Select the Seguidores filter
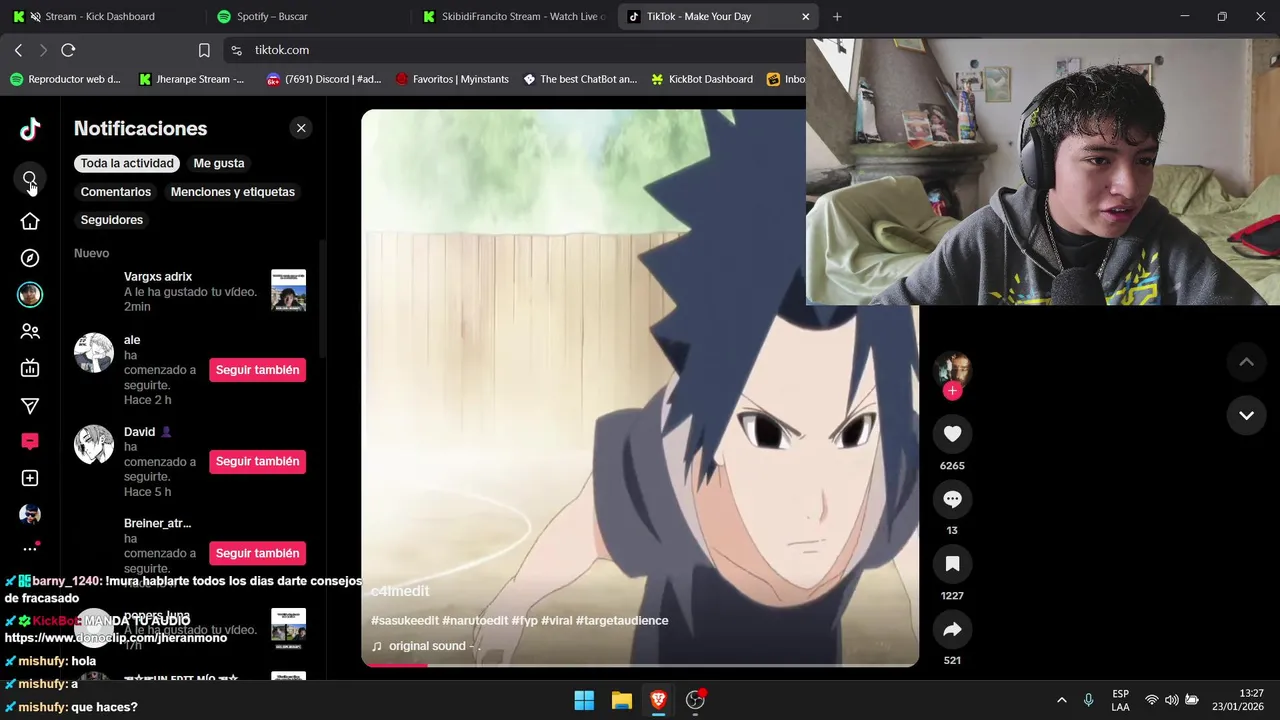Image resolution: width=1280 pixels, height=720 pixels. [x=112, y=220]
